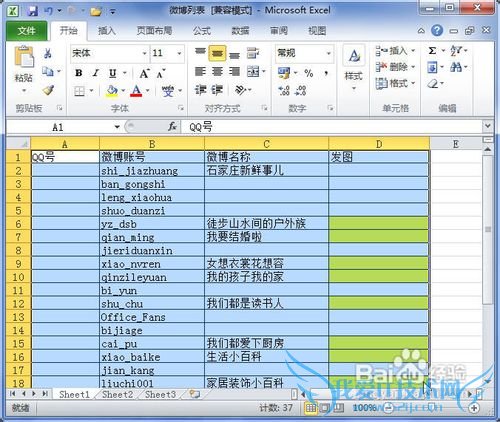Screen dimensions: 500x422
Task: Click the AutoSum sigma icon
Action: [432, 51]
